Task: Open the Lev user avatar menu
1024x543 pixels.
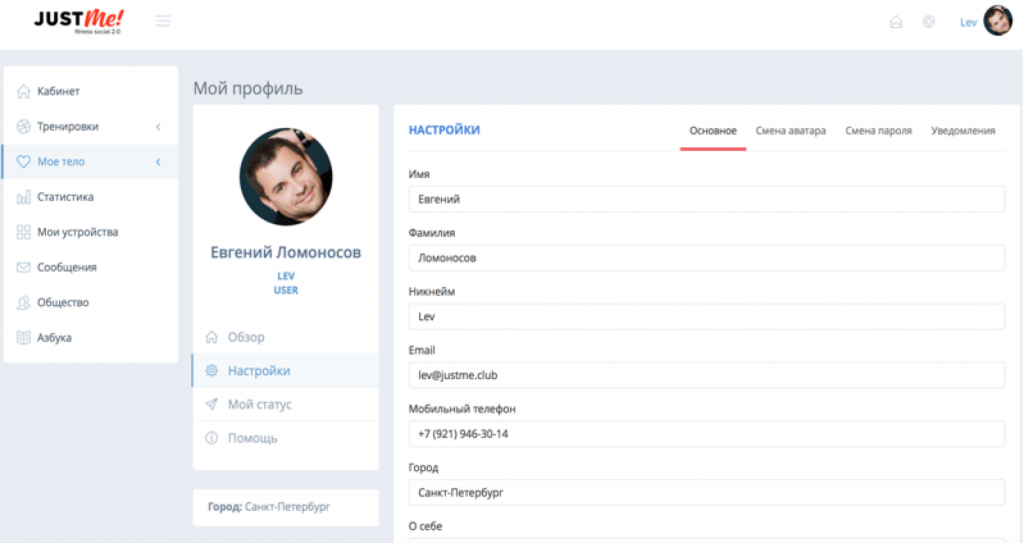Action: (998, 21)
